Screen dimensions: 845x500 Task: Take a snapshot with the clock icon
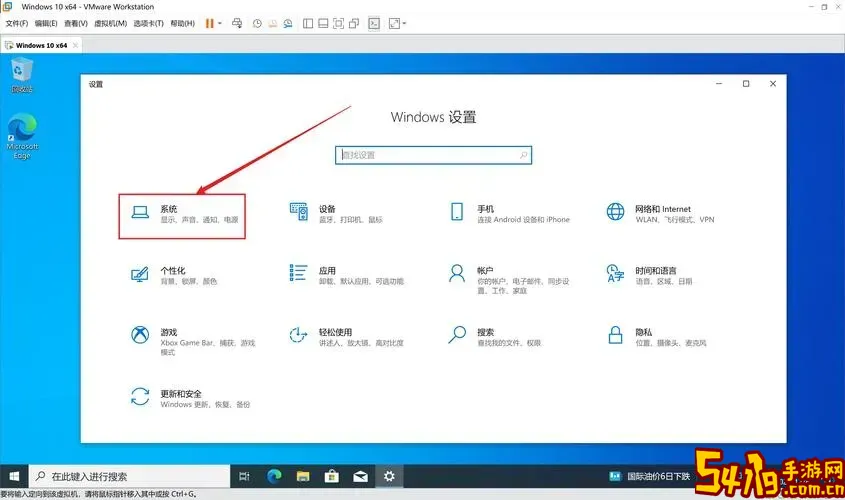[x=257, y=24]
